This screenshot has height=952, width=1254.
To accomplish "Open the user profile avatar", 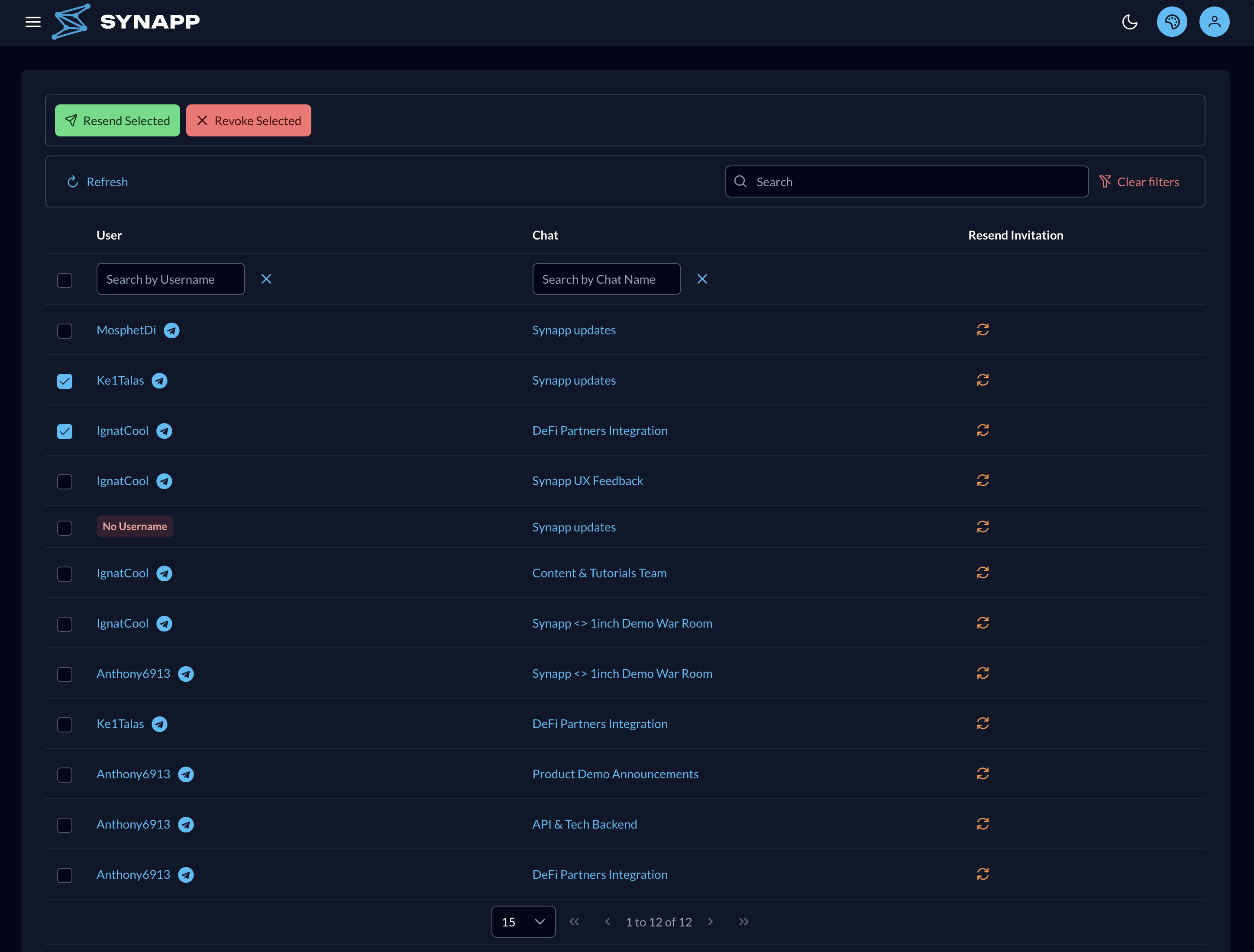I will pos(1214,22).
